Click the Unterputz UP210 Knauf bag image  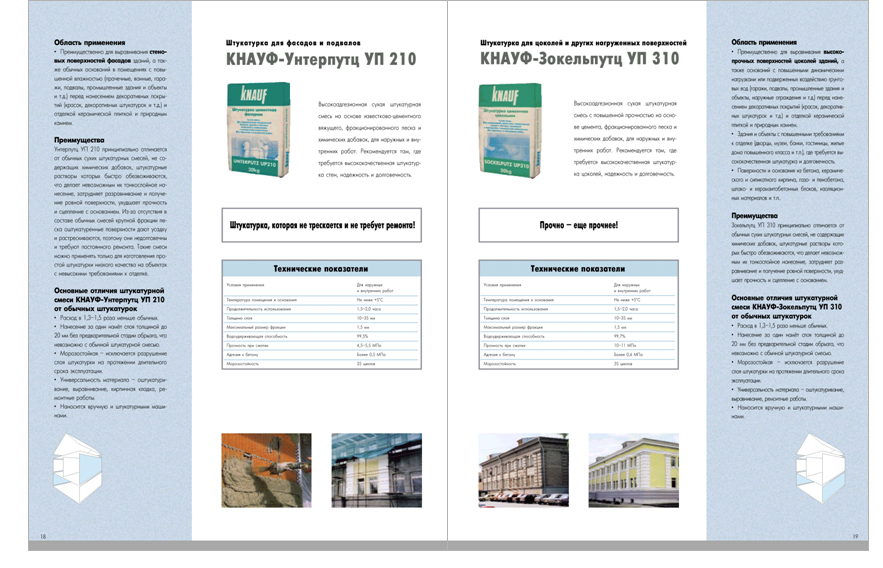pyautogui.click(x=260, y=129)
